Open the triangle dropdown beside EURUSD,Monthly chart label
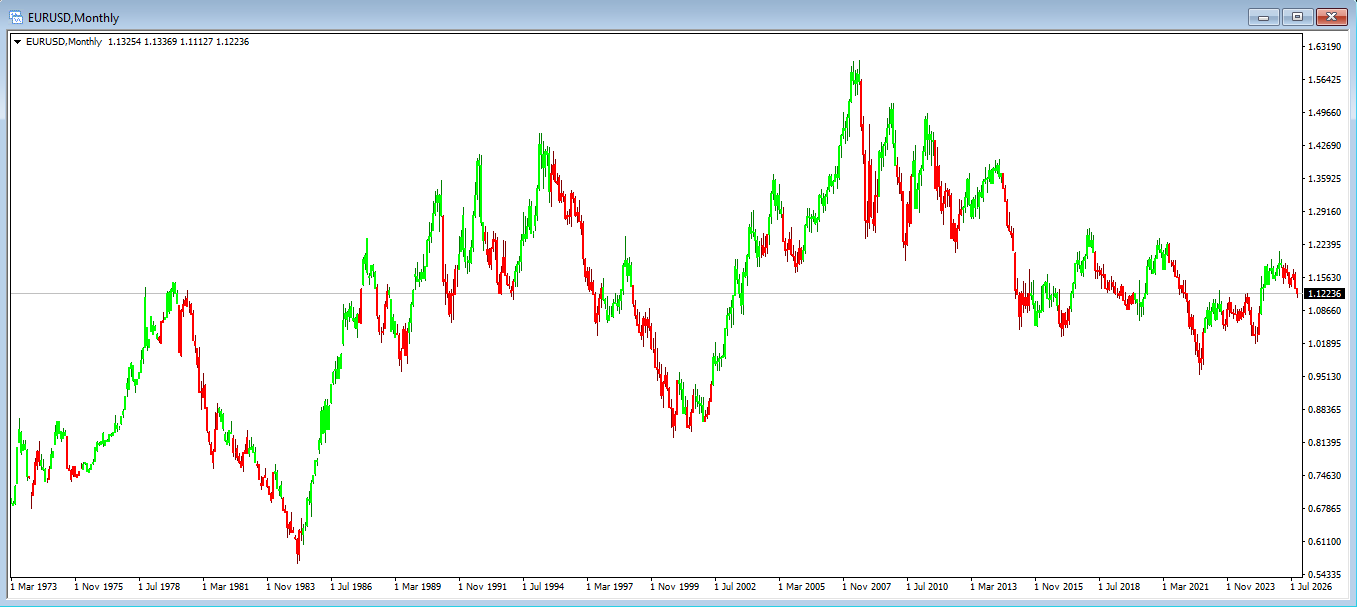This screenshot has height=607, width=1357. tap(17, 42)
